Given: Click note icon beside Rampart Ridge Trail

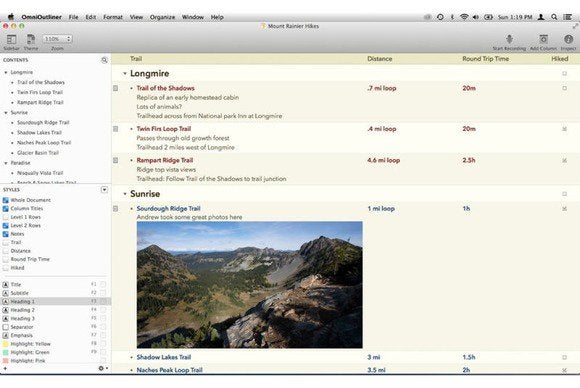Looking at the screenshot, I should tap(116, 161).
